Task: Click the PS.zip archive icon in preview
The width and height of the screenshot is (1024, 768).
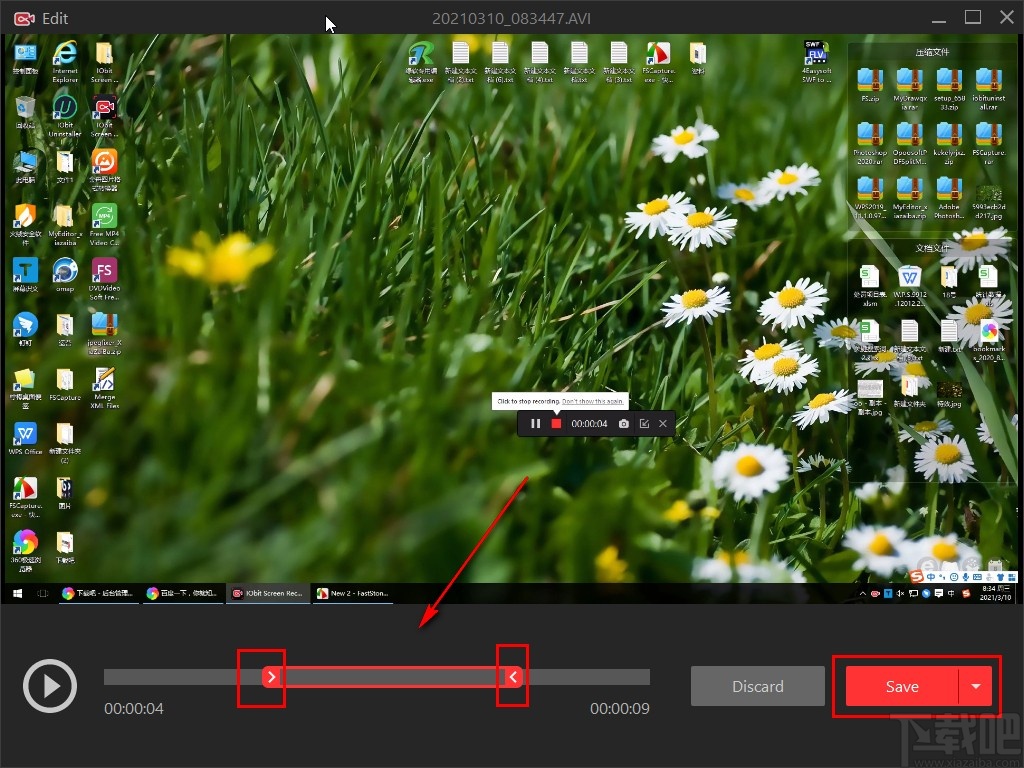Action: (x=870, y=85)
